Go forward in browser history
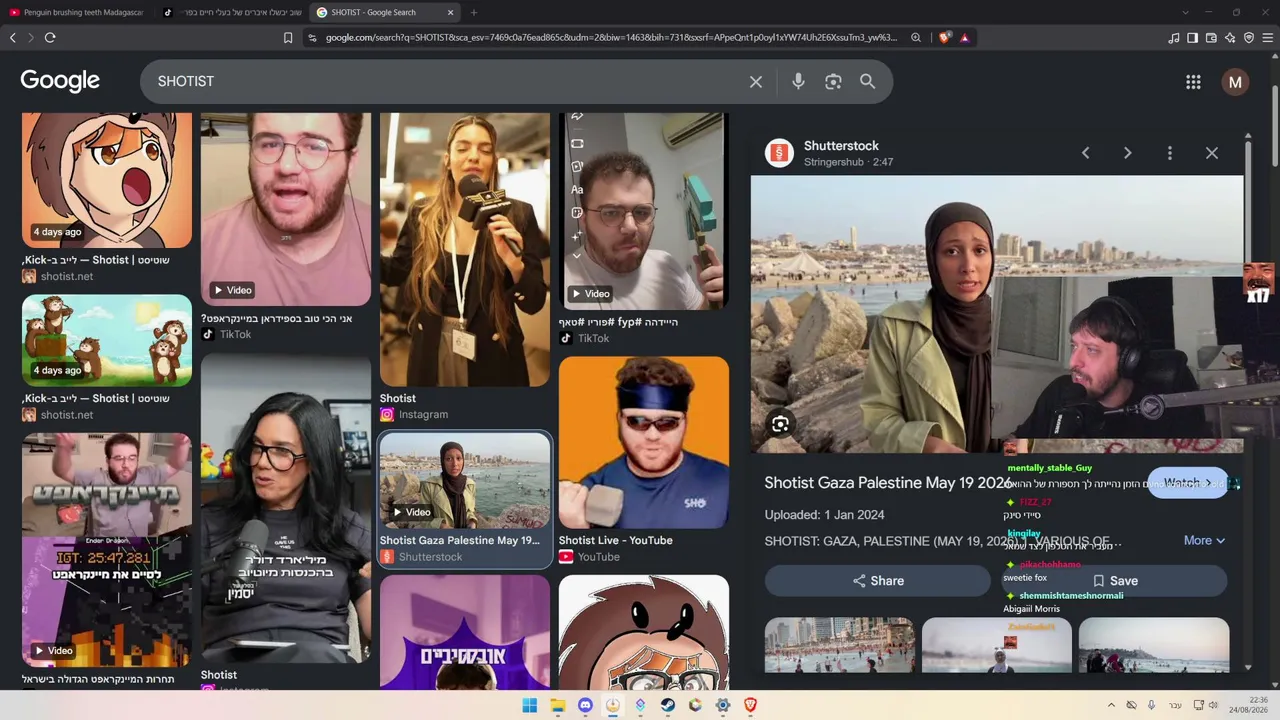The image size is (1280, 720). pyautogui.click(x=31, y=38)
